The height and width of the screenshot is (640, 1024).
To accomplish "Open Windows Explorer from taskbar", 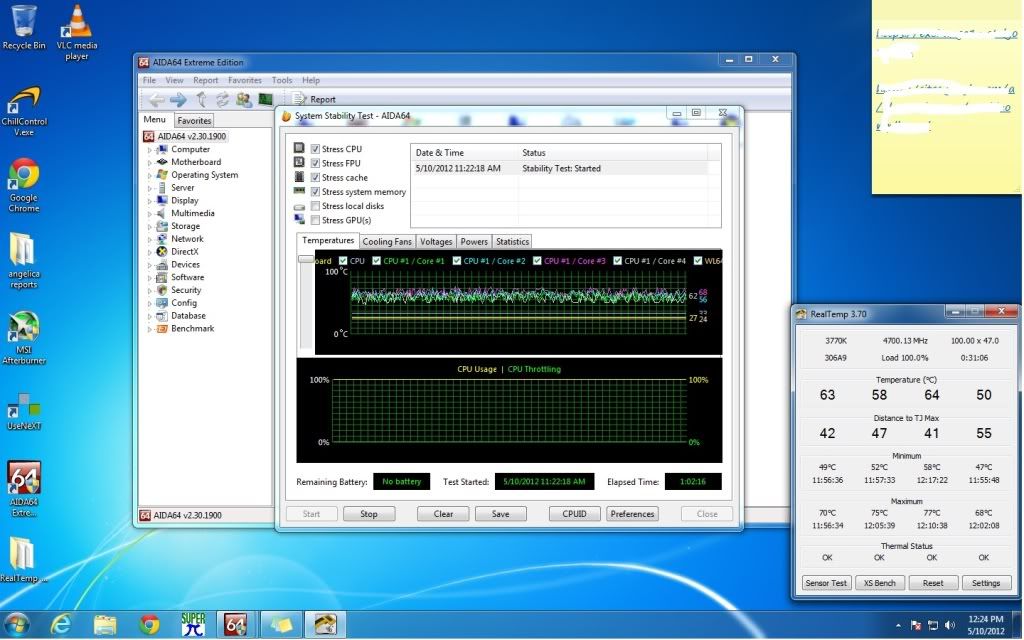I will click(104, 625).
